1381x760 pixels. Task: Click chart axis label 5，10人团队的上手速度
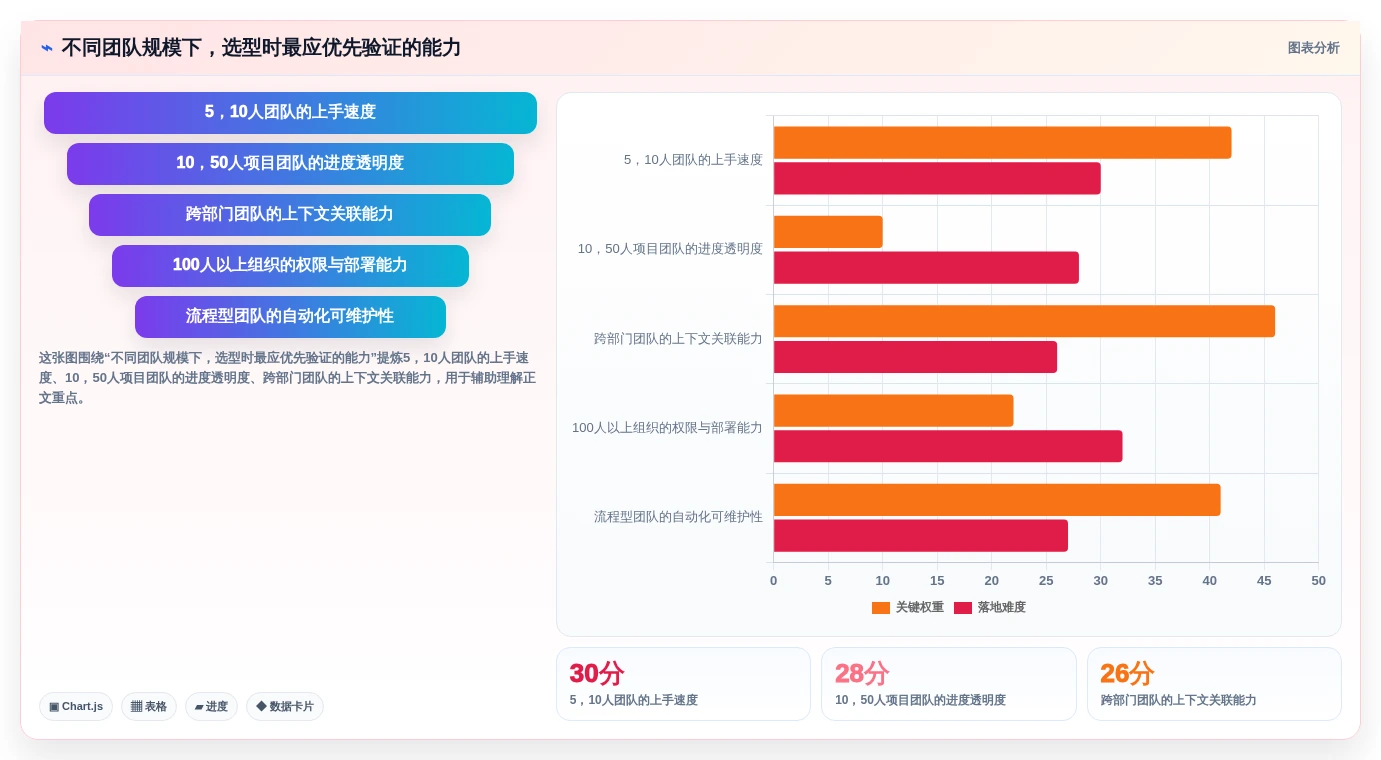pyautogui.click(x=693, y=160)
